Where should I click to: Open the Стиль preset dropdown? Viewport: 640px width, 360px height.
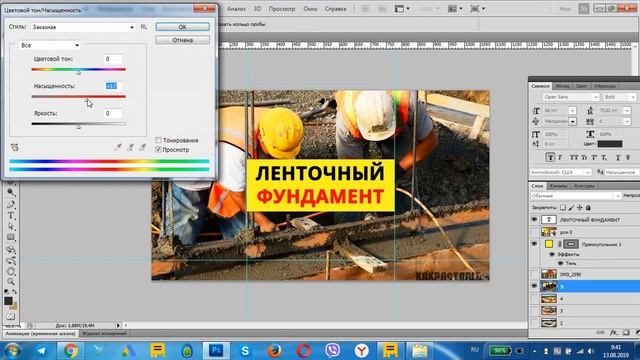(83, 27)
